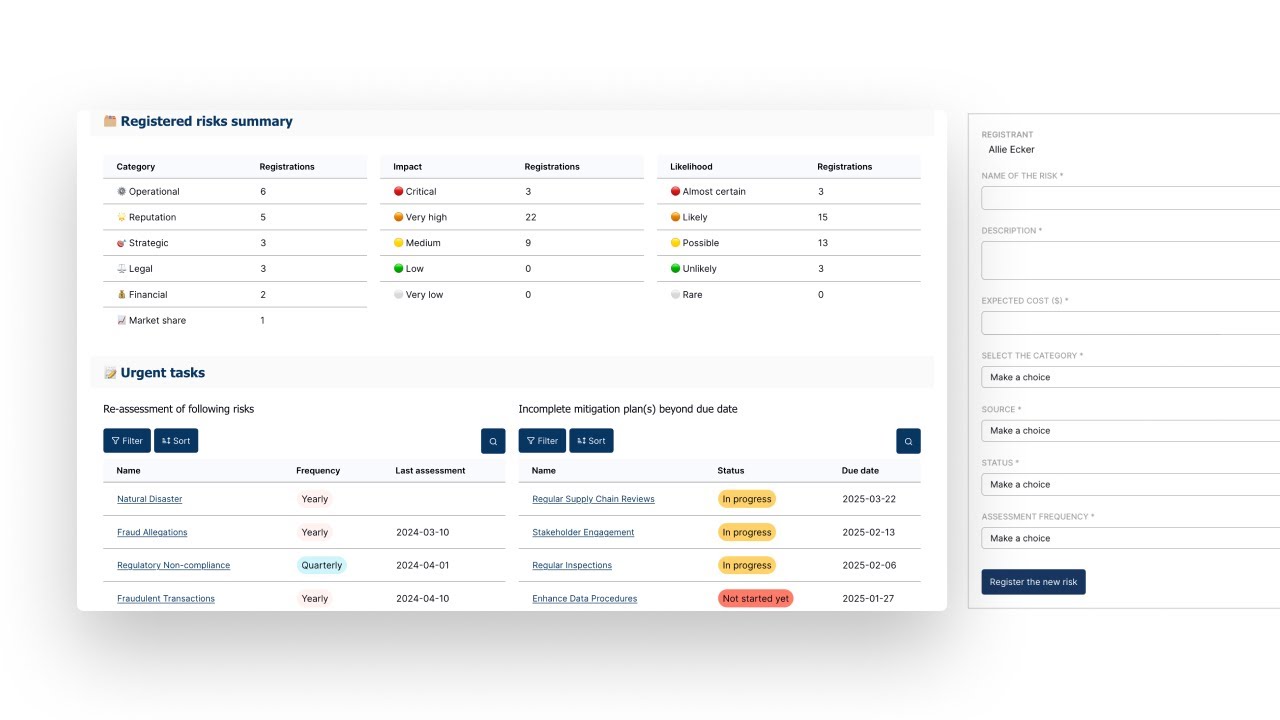Open Enhance Data Procedures plan link
This screenshot has width=1280, height=720.
(584, 598)
